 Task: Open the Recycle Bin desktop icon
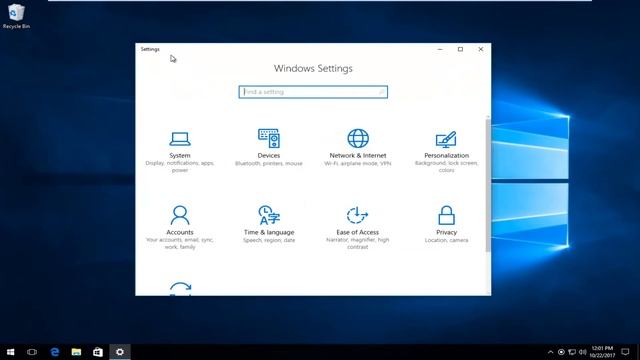coord(16,16)
